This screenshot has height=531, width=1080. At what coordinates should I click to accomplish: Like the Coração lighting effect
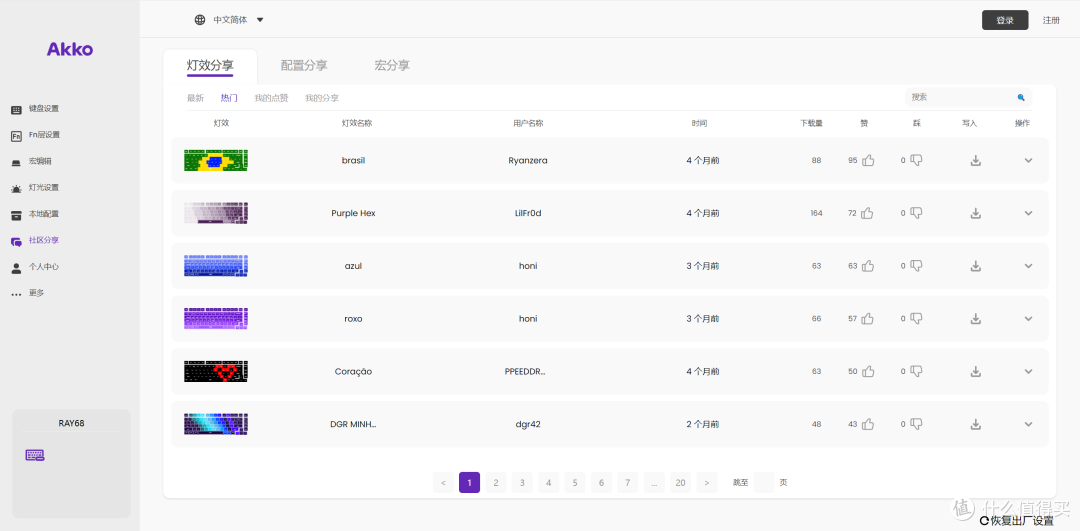click(868, 371)
